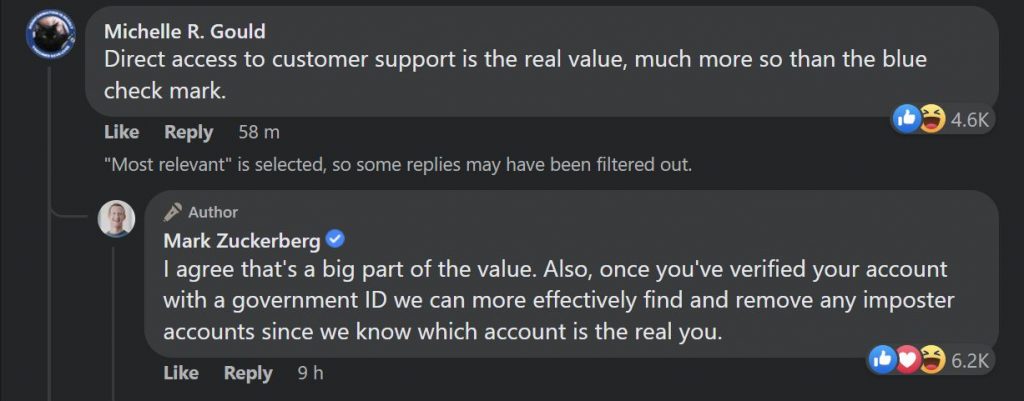The width and height of the screenshot is (1024, 401).
Task: Click the blue thumbs-up reaction on Michelle's comment
Action: pyautogui.click(x=907, y=119)
